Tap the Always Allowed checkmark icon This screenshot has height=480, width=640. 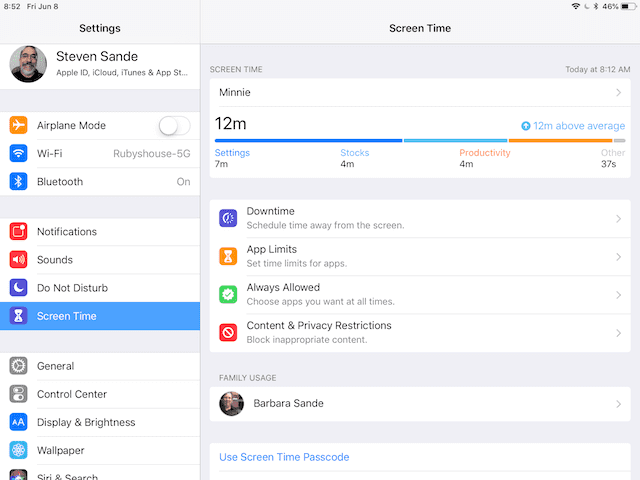(x=228, y=294)
